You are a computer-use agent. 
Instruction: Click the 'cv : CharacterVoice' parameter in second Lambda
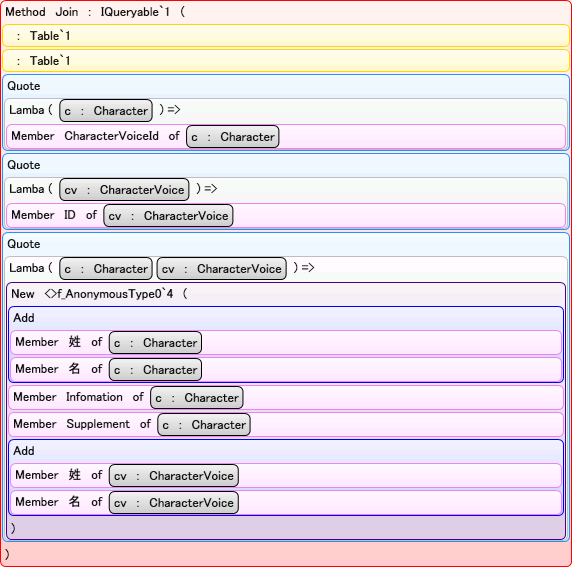pyautogui.click(x=124, y=190)
